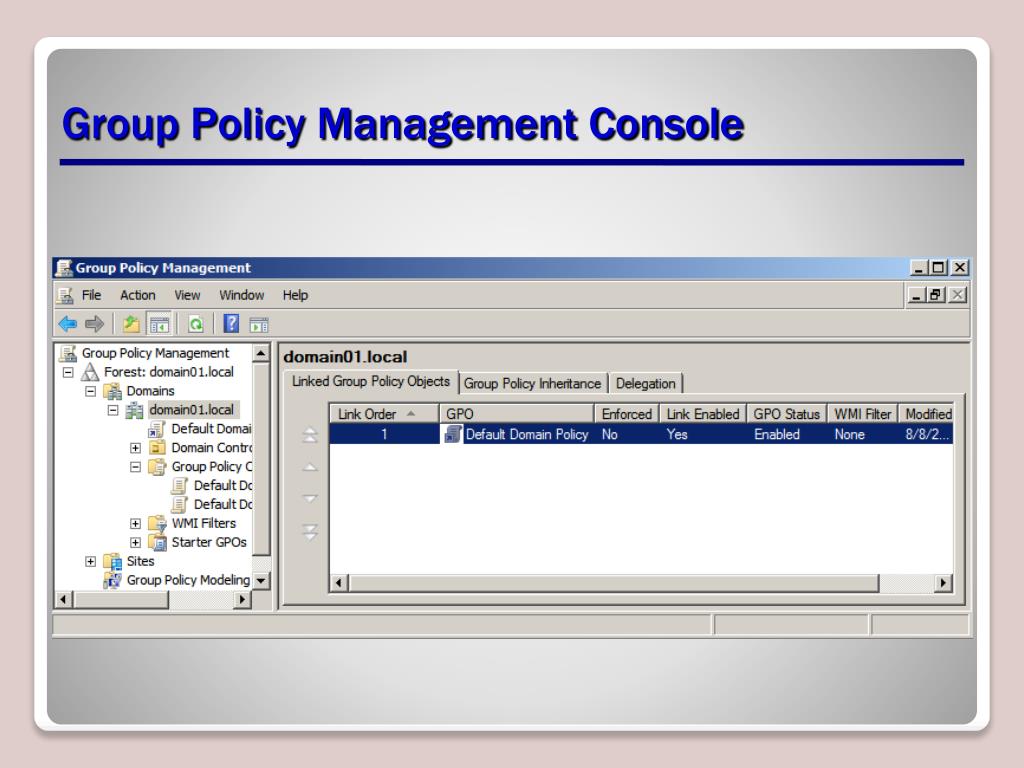Viewport: 1024px width, 768px height.
Task: Click the Back arrow toolbar icon
Action: click(x=68, y=323)
